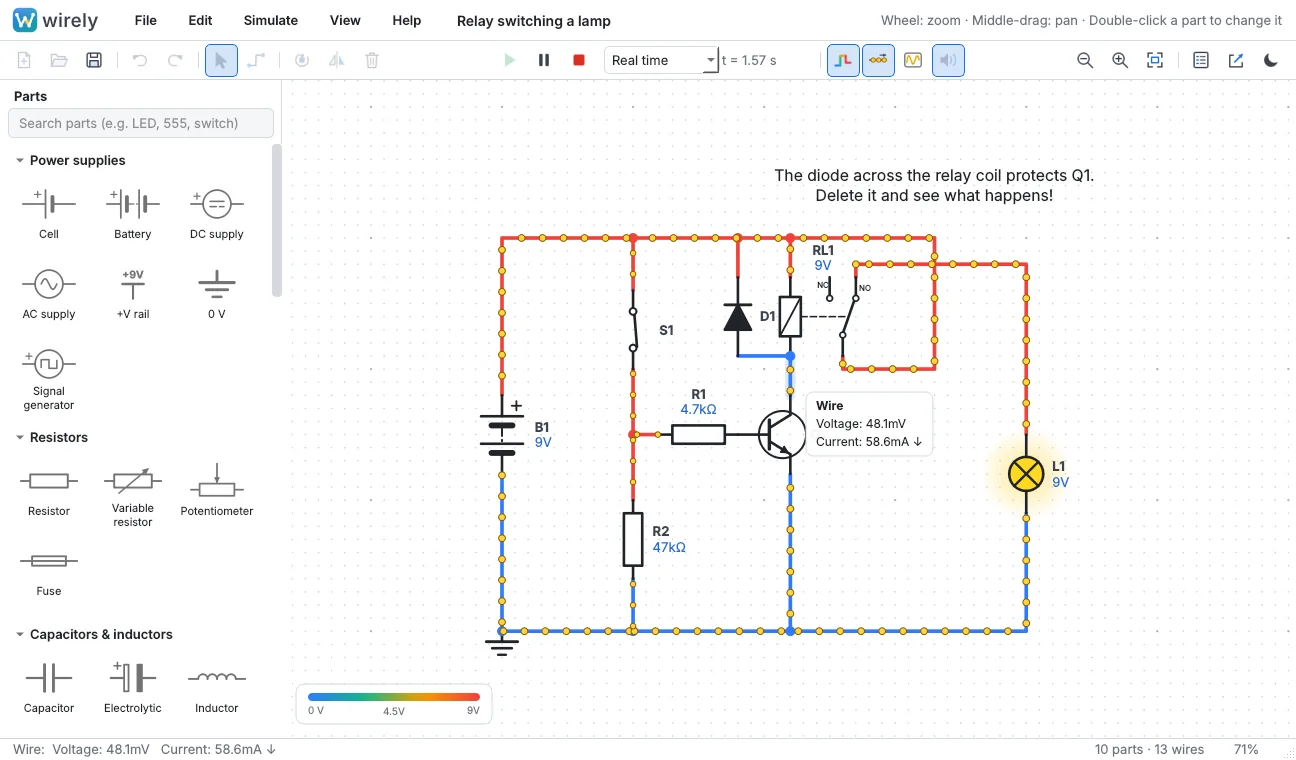
Task: Choose the DC supply part
Action: point(217,214)
